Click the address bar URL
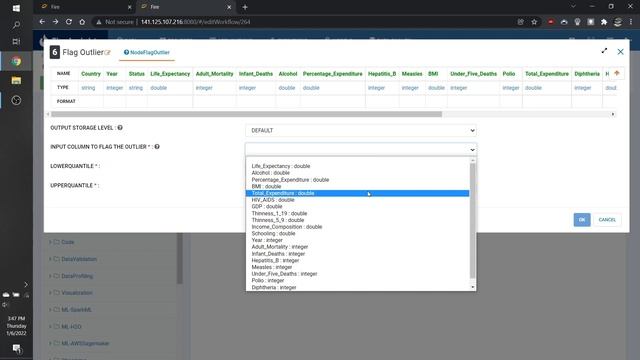Screen dimensions: 640x360 click(x=196, y=22)
